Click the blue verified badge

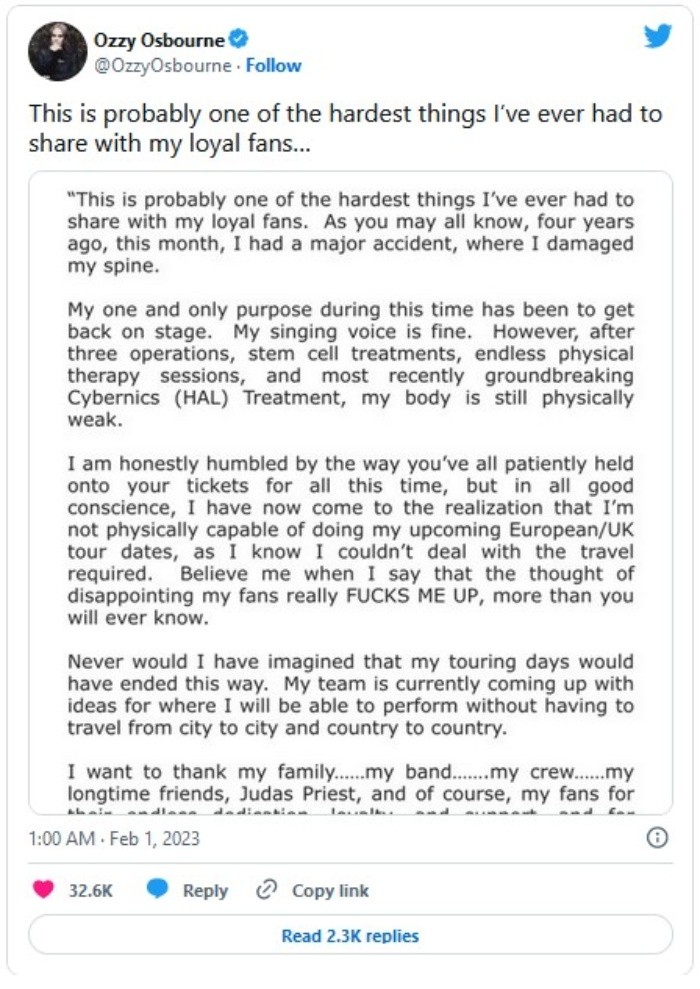point(239,40)
